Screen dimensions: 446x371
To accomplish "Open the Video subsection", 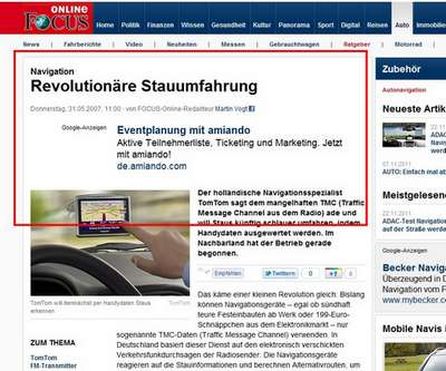I will [134, 44].
